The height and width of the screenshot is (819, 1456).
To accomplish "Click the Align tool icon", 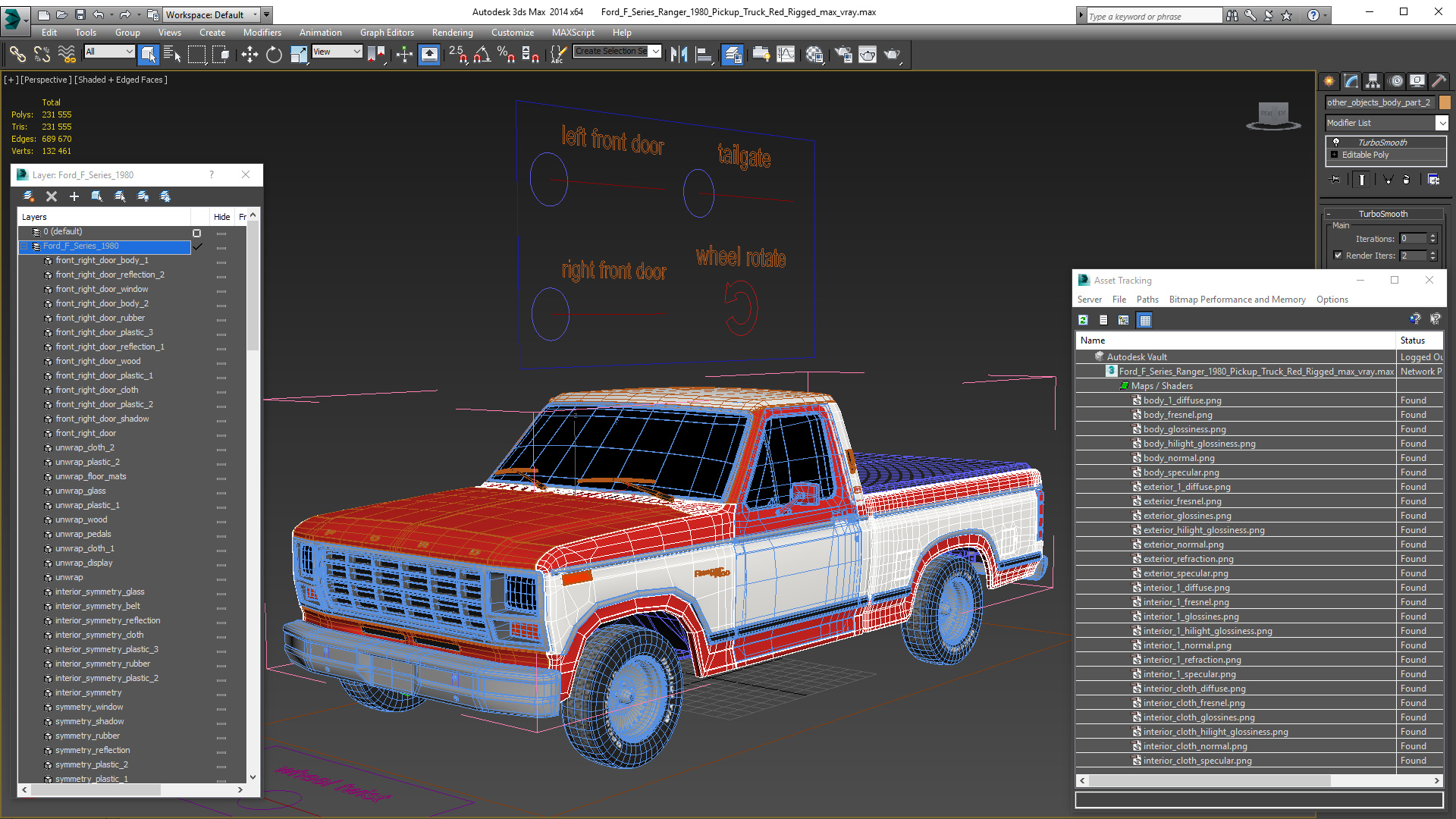I will pyautogui.click(x=704, y=54).
